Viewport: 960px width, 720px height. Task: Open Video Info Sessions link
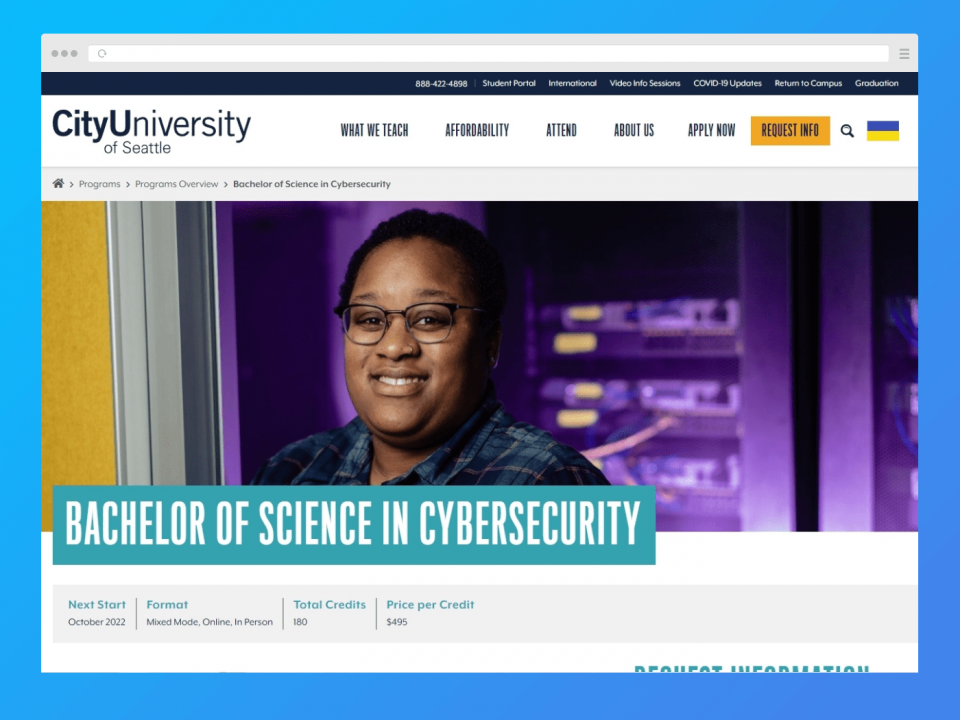tap(645, 83)
